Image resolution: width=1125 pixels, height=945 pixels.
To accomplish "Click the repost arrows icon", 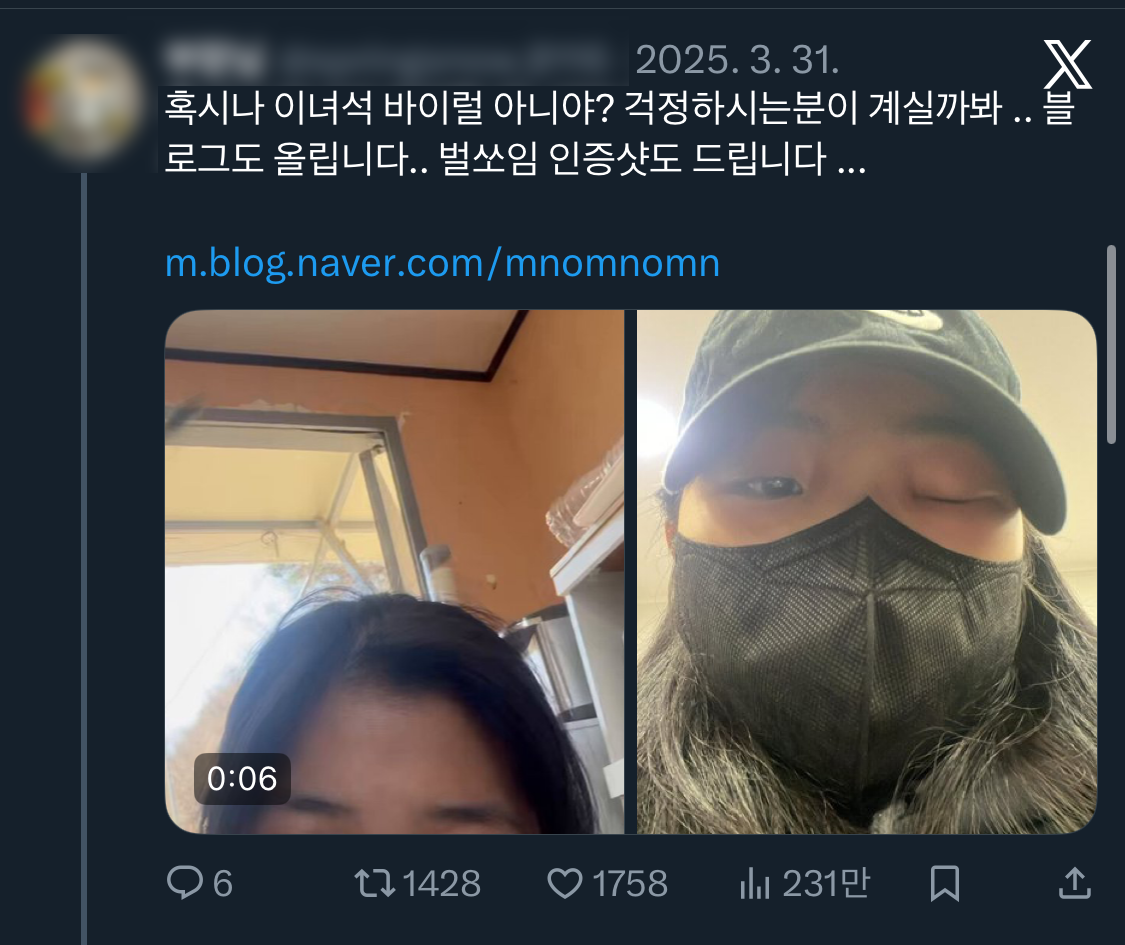I will click(x=373, y=883).
